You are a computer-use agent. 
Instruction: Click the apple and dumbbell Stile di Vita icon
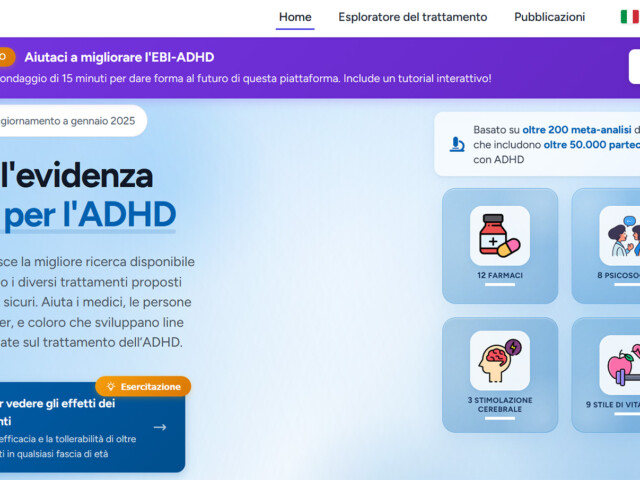(x=620, y=364)
